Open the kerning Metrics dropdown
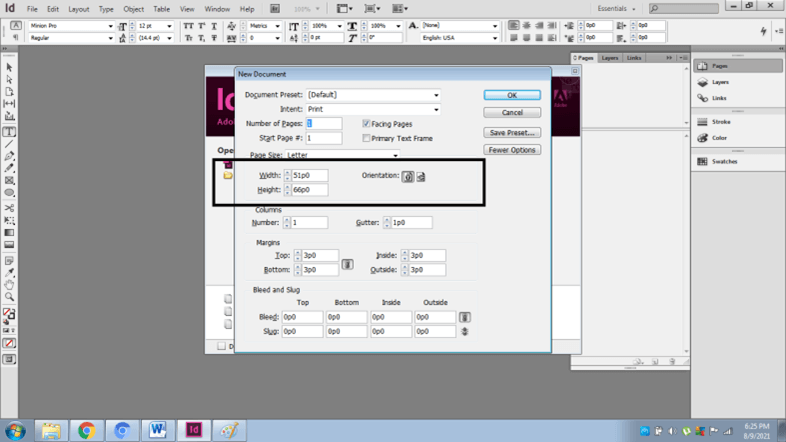Viewport: 786px width, 442px height. 277,26
